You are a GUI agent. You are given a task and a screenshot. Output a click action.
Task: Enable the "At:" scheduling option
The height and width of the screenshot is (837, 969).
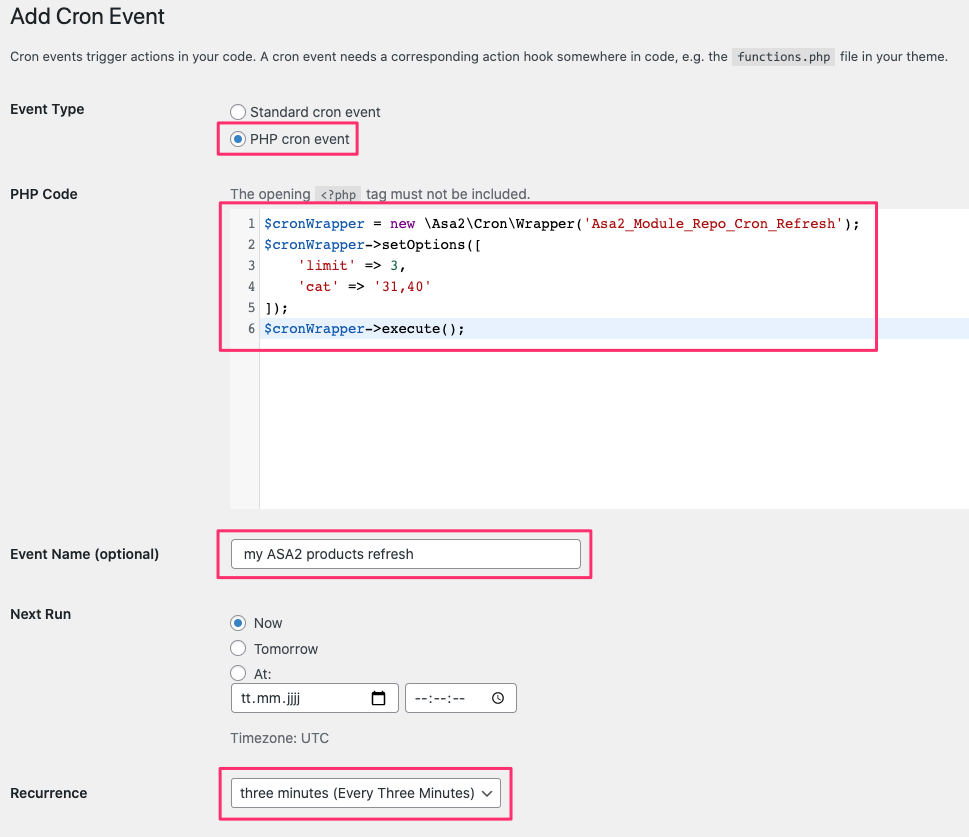click(x=237, y=673)
